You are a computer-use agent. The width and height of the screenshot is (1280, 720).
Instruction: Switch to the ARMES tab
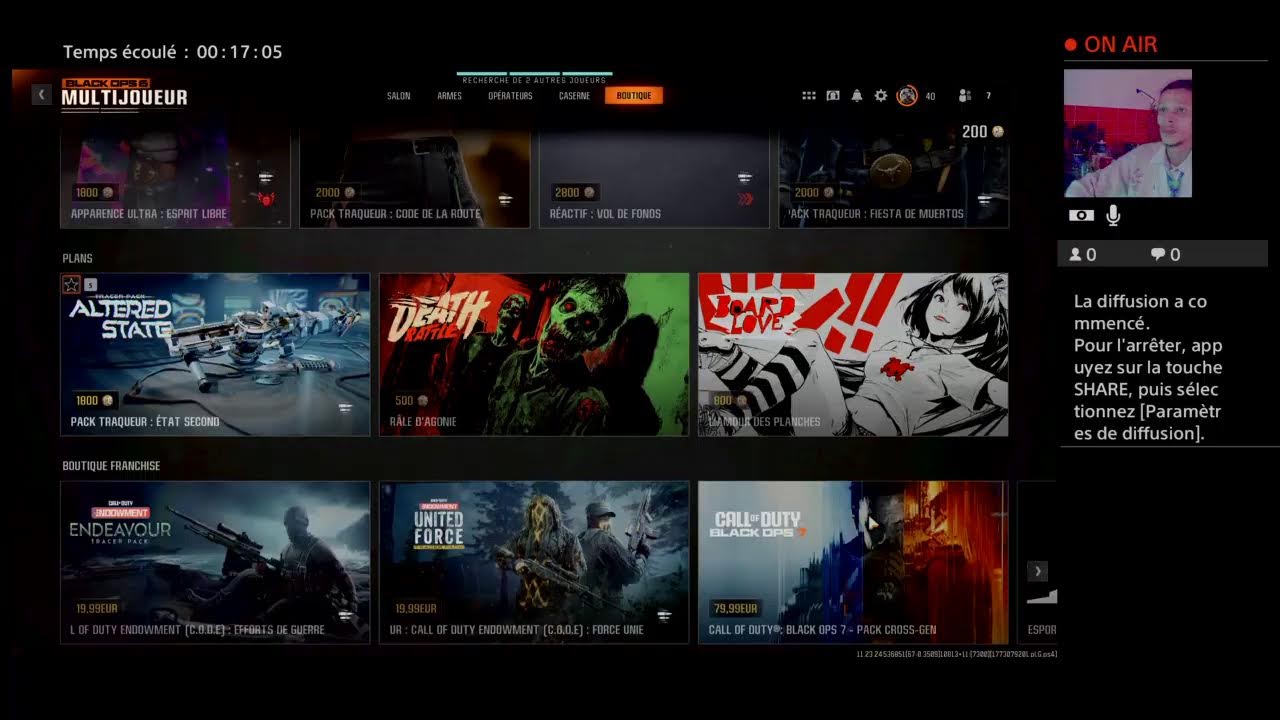tap(449, 96)
